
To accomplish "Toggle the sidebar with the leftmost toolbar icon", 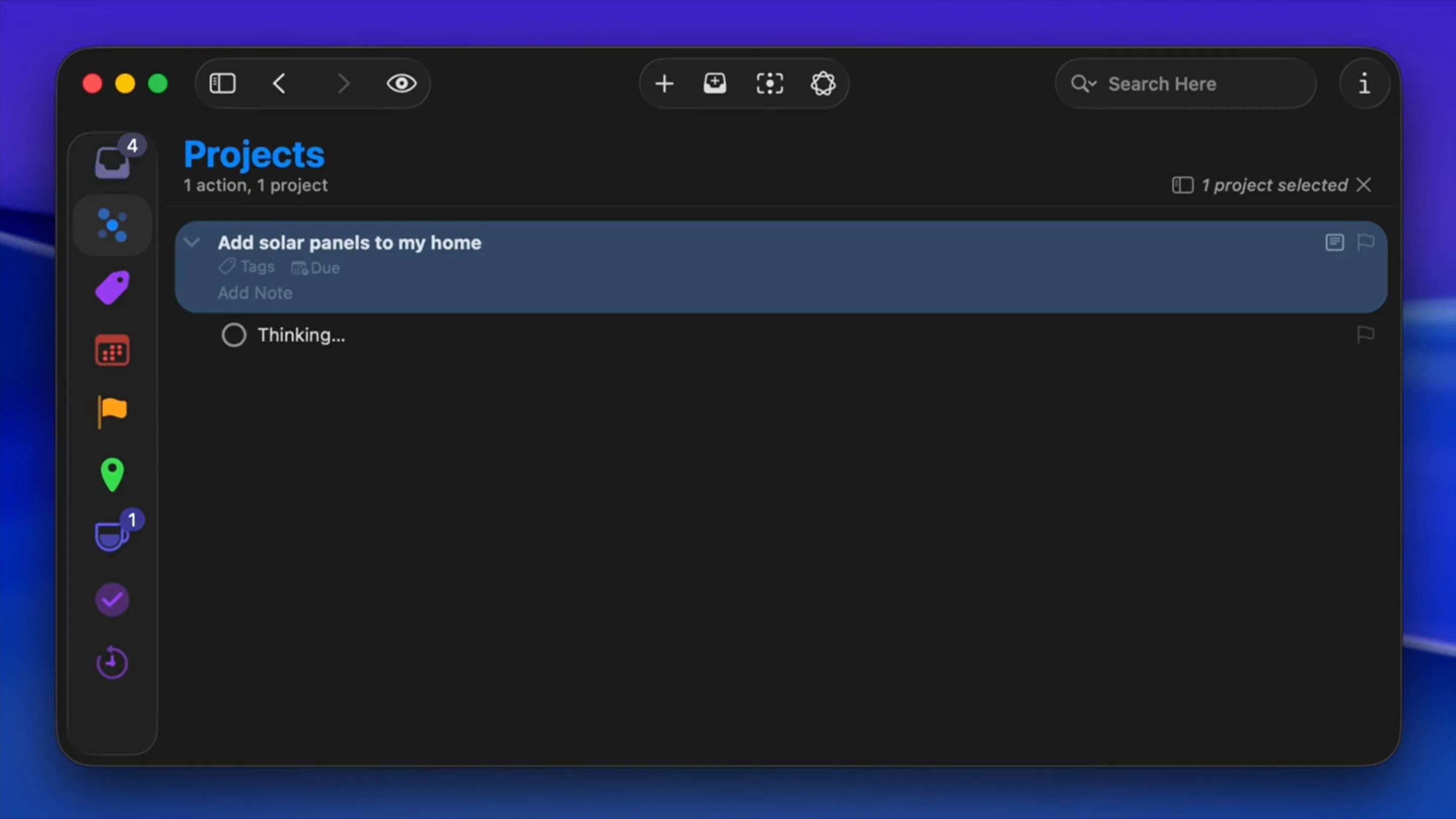I will pyautogui.click(x=222, y=83).
